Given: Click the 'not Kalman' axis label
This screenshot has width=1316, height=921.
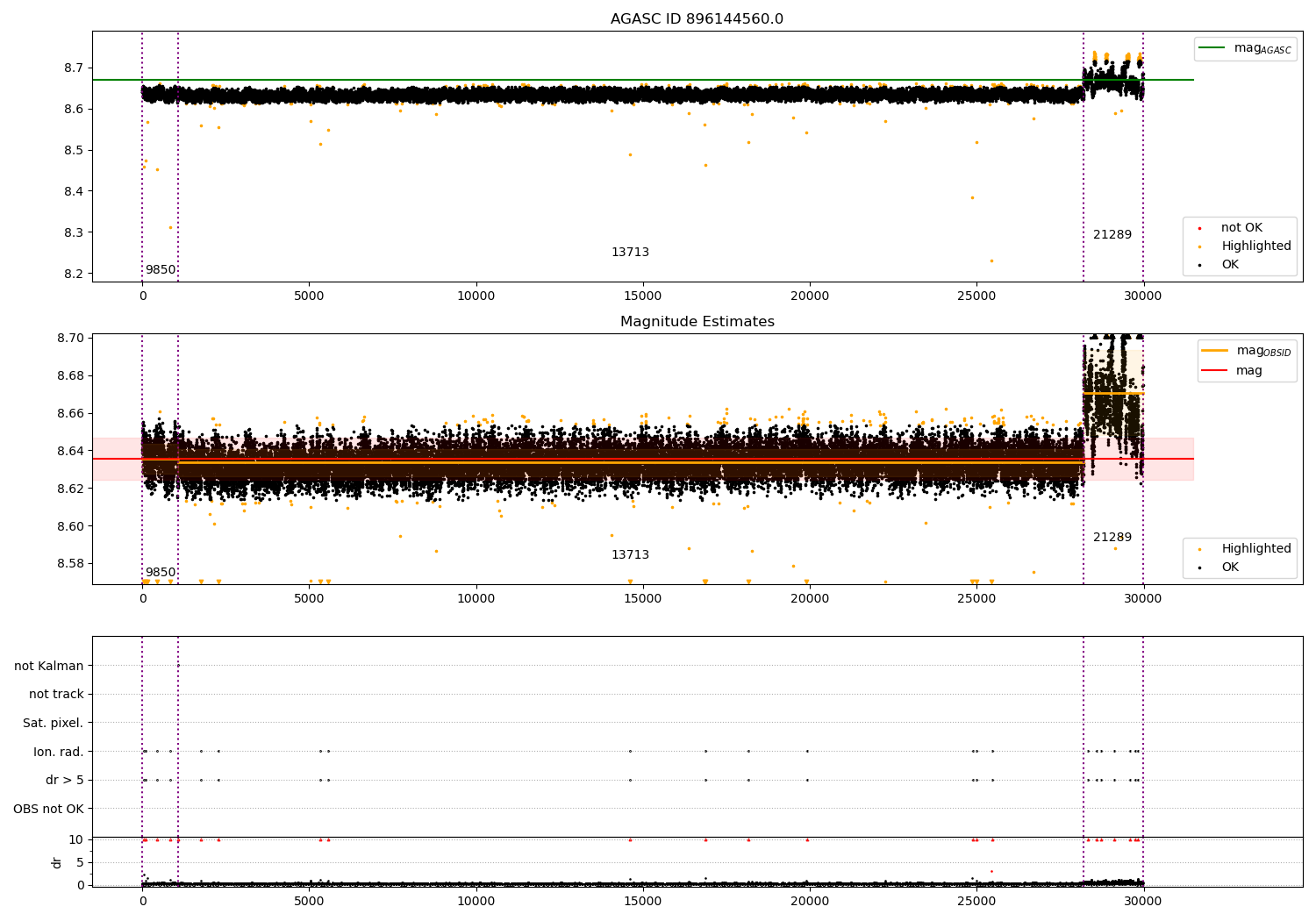Looking at the screenshot, I should [49, 666].
